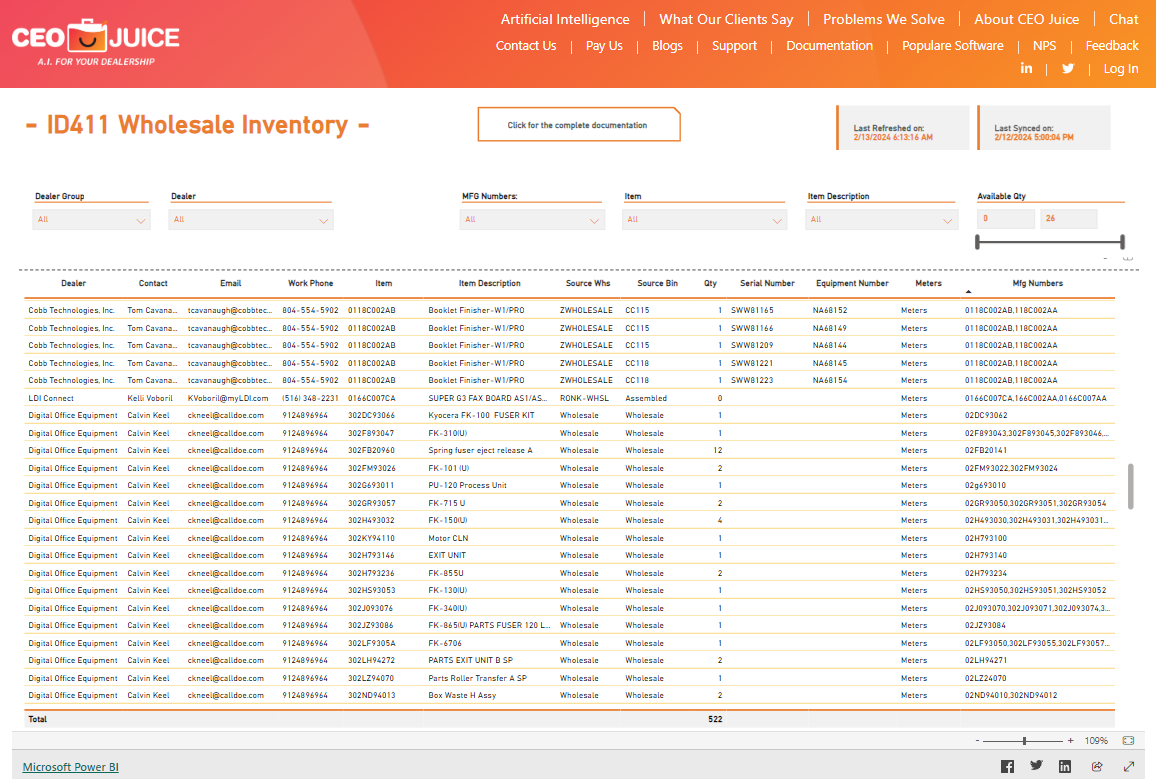Open the Blogs link
Viewport: 1156px width, 782px height.
[667, 46]
